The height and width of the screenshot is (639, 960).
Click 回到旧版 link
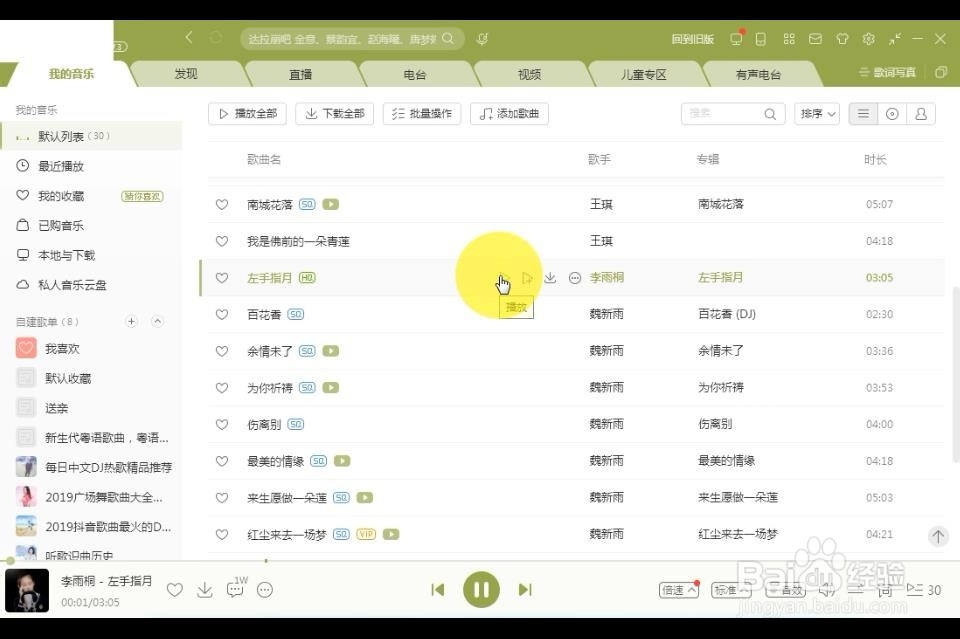692,39
